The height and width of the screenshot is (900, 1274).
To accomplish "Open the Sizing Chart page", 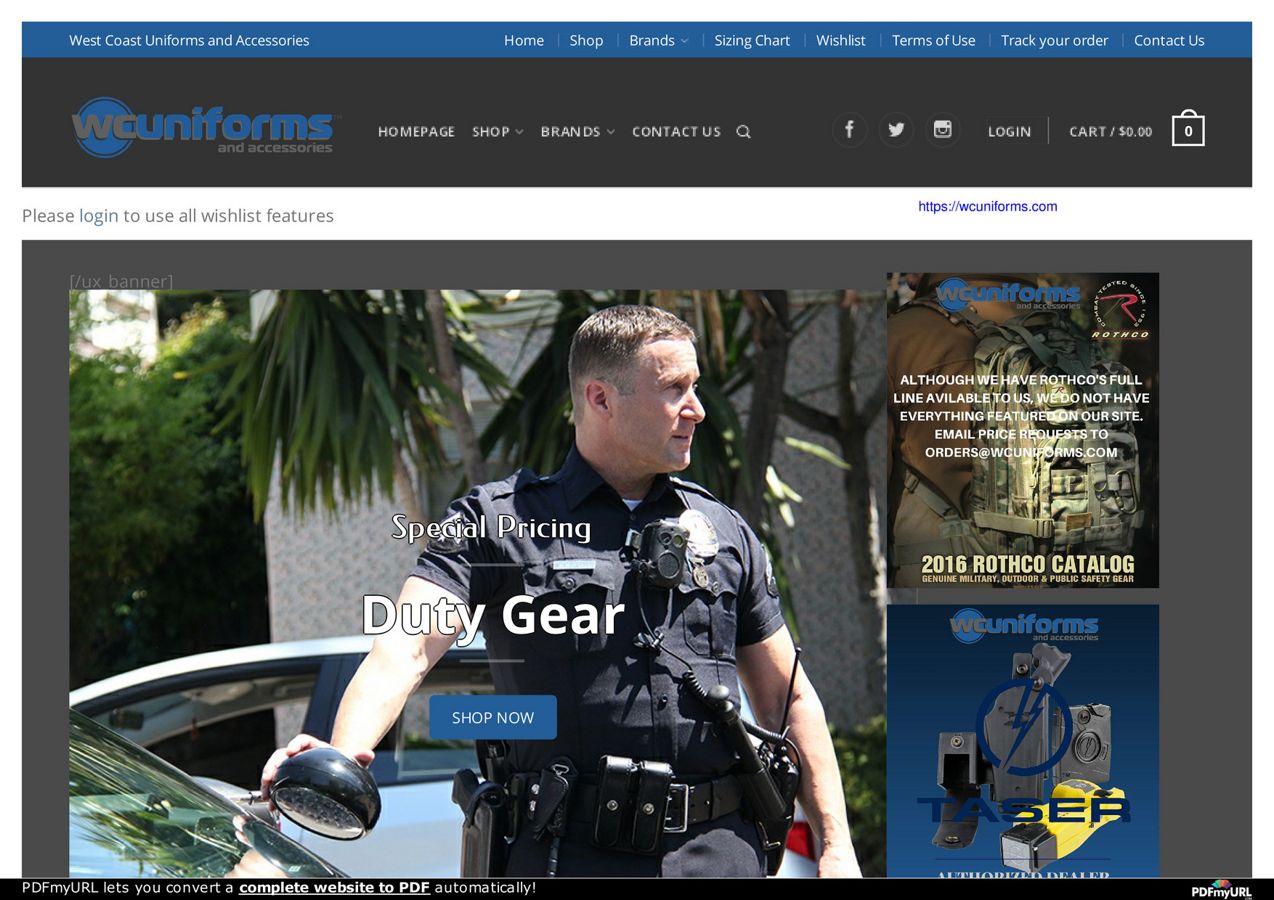I will 752,40.
